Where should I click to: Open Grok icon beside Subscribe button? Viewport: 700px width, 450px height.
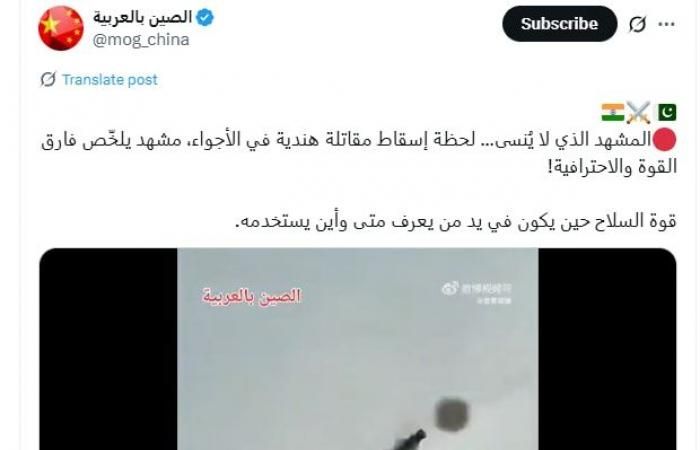tap(637, 24)
